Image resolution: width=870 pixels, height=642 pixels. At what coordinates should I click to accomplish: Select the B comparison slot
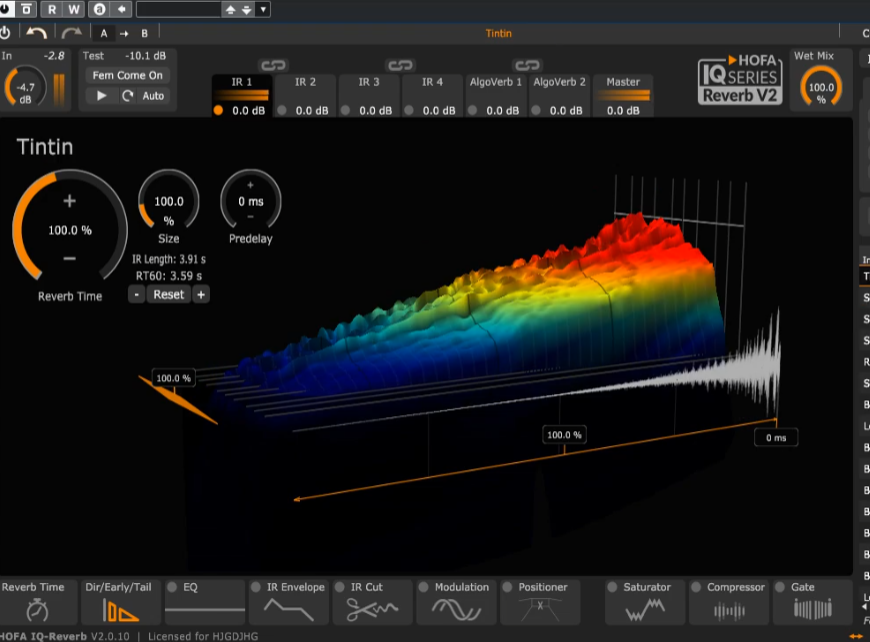pyautogui.click(x=144, y=33)
